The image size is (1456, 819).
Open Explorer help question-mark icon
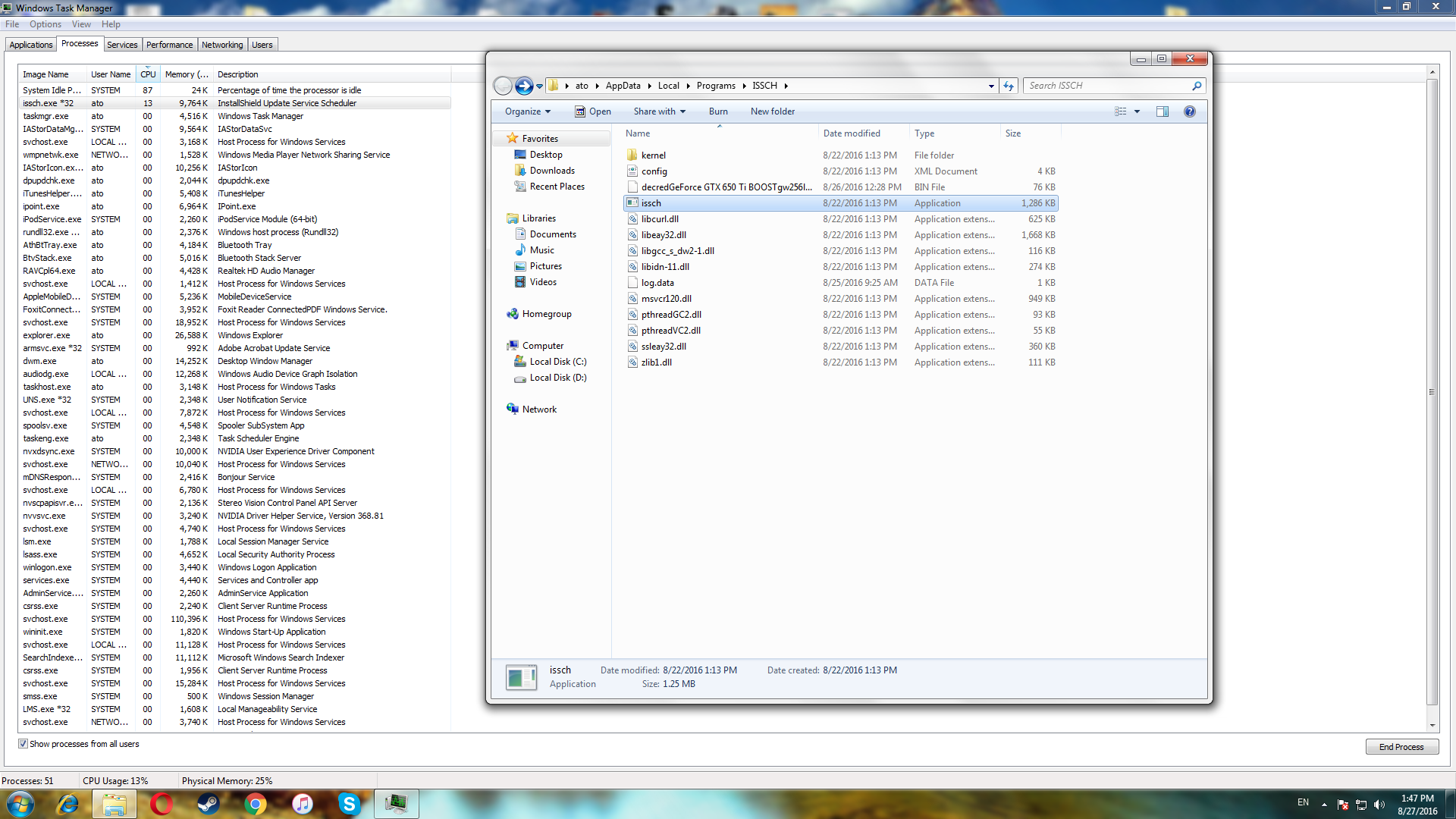tap(1189, 111)
